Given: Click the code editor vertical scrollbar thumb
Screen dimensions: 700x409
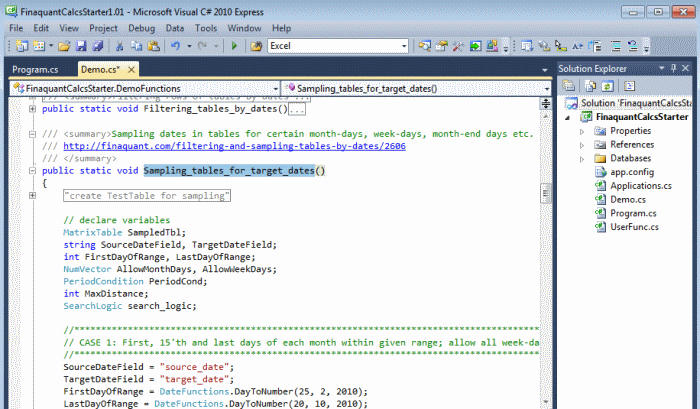Looking at the screenshot, I should click(546, 193).
